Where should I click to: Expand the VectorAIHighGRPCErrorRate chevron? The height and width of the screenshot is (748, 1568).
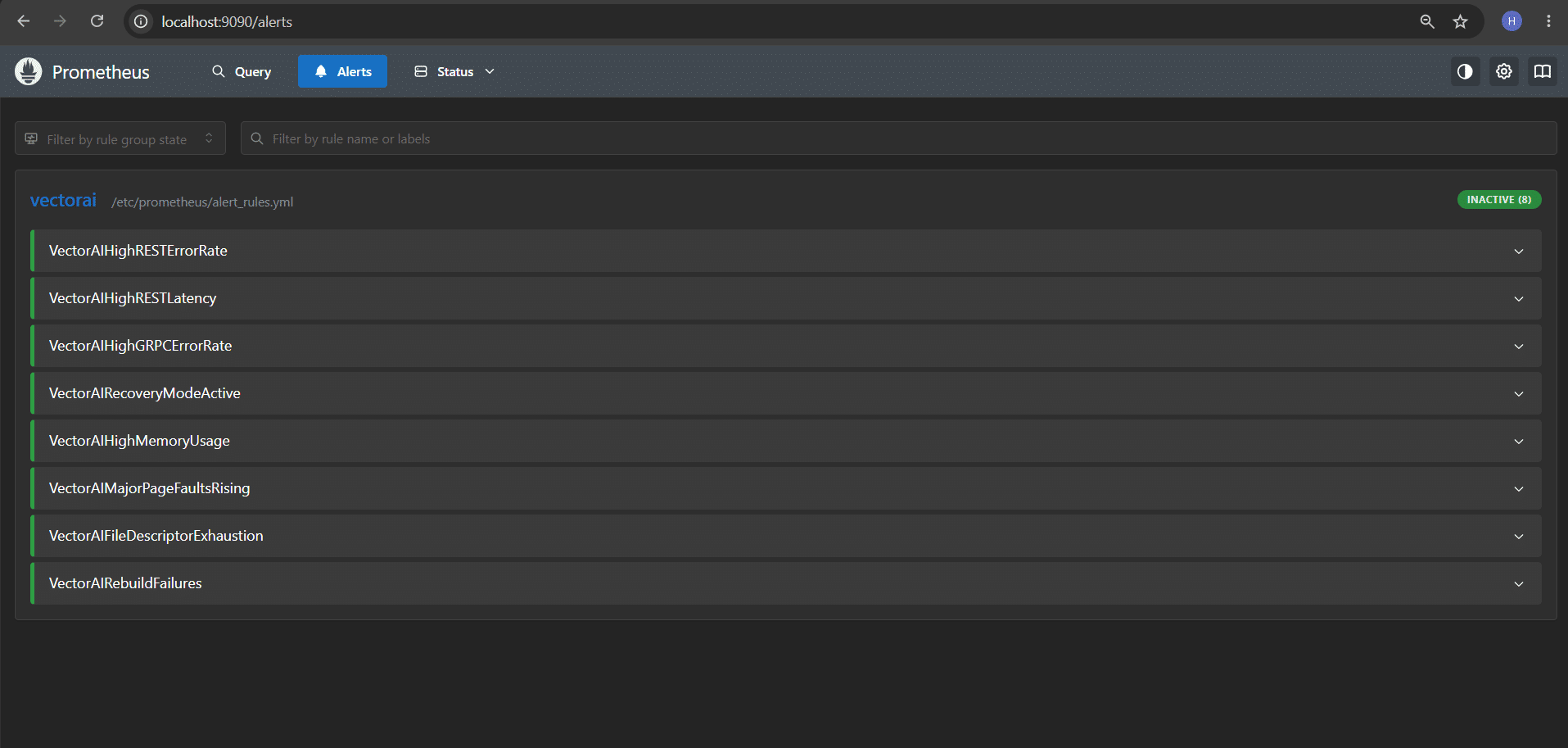point(1519,347)
